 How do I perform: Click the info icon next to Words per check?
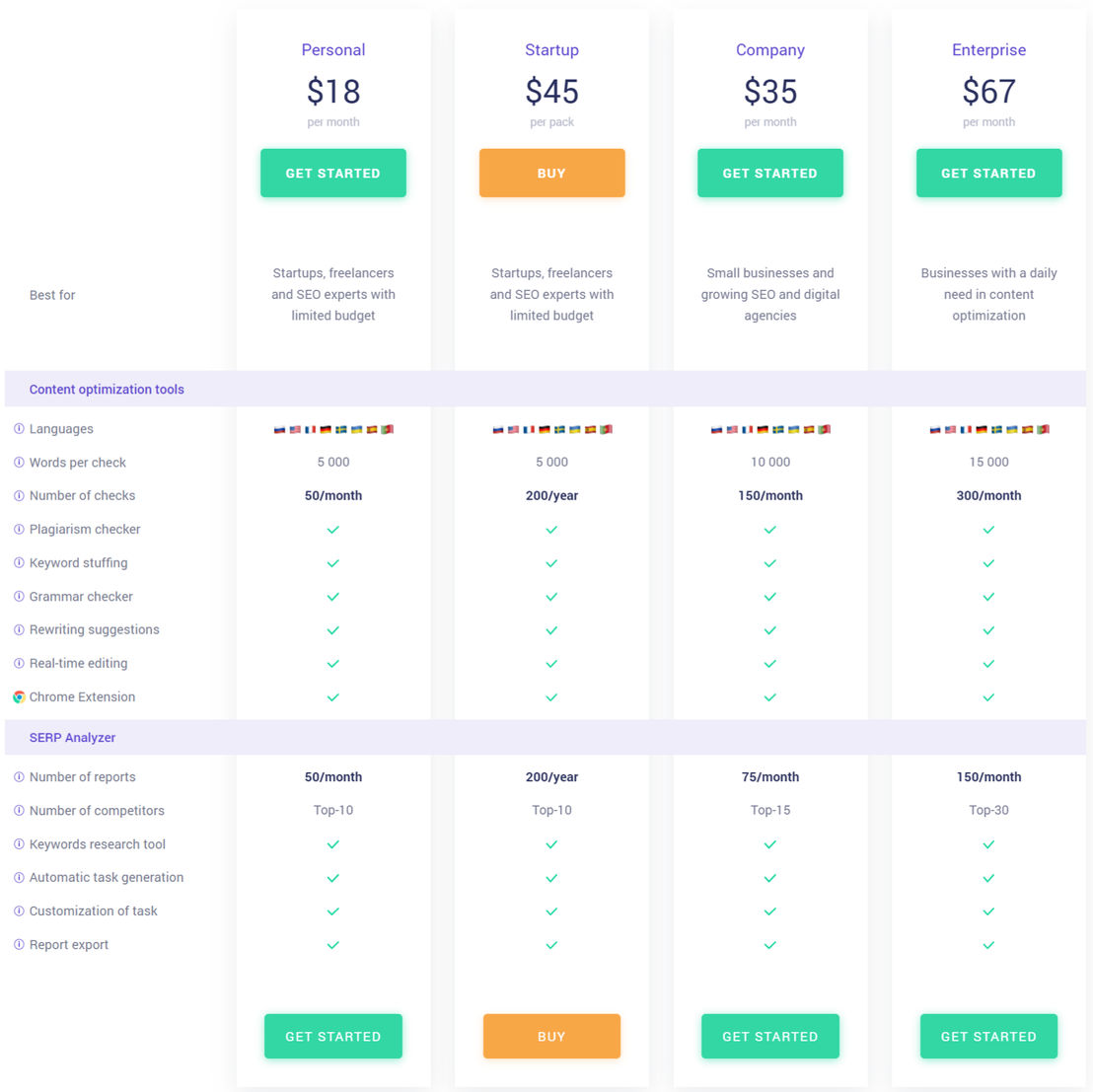coord(19,462)
